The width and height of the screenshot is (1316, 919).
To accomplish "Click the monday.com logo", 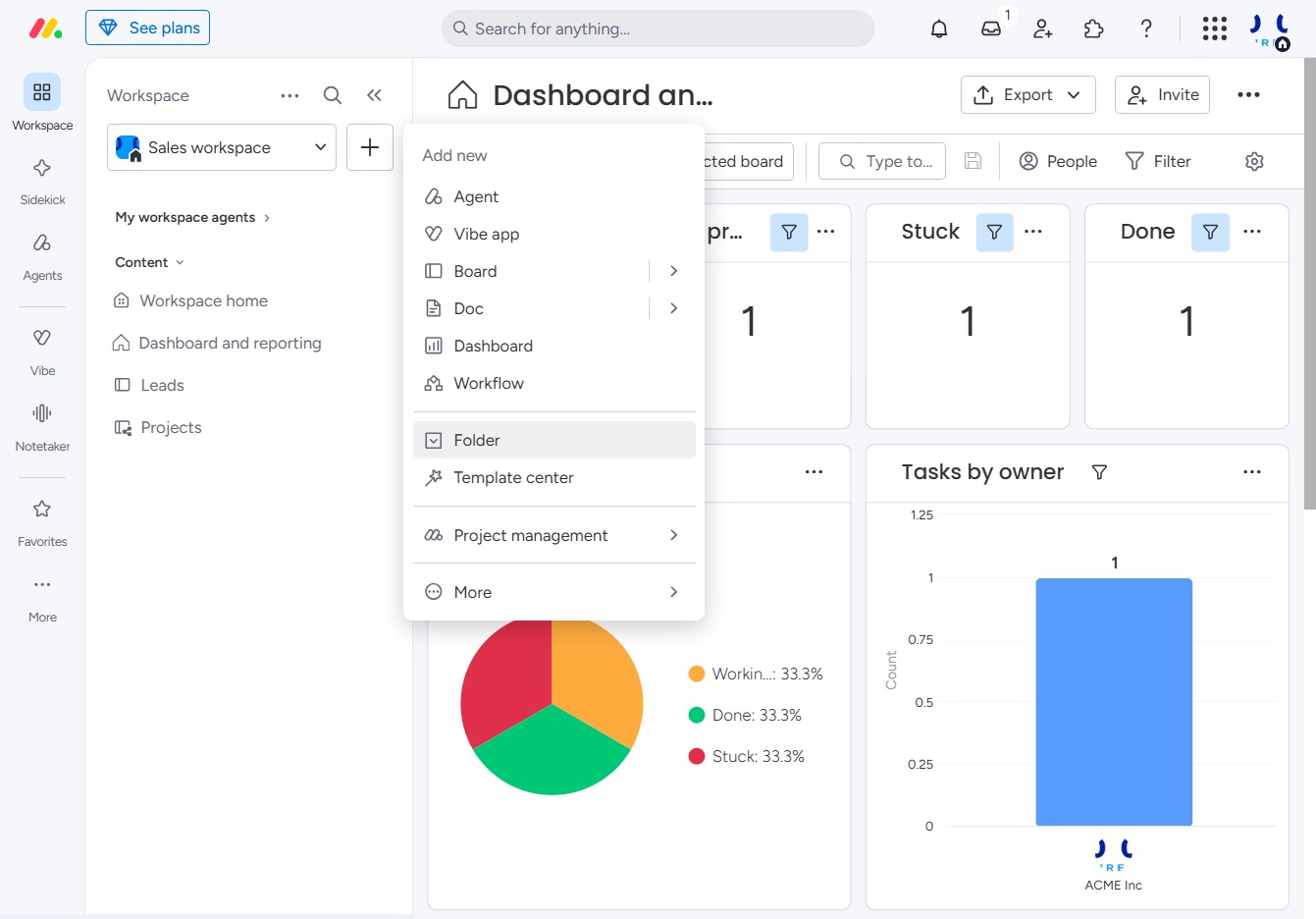I will [45, 28].
